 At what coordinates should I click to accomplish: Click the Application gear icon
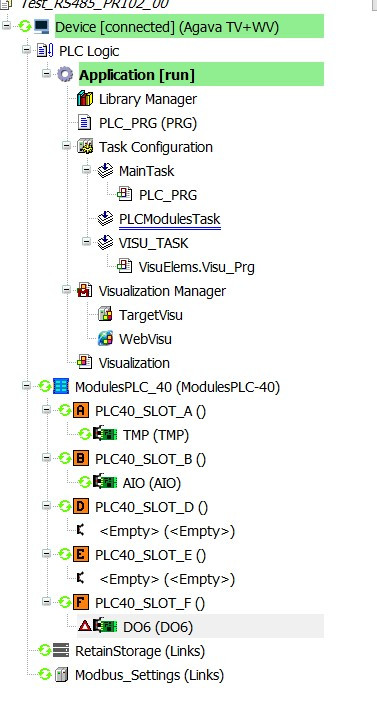(x=65, y=75)
